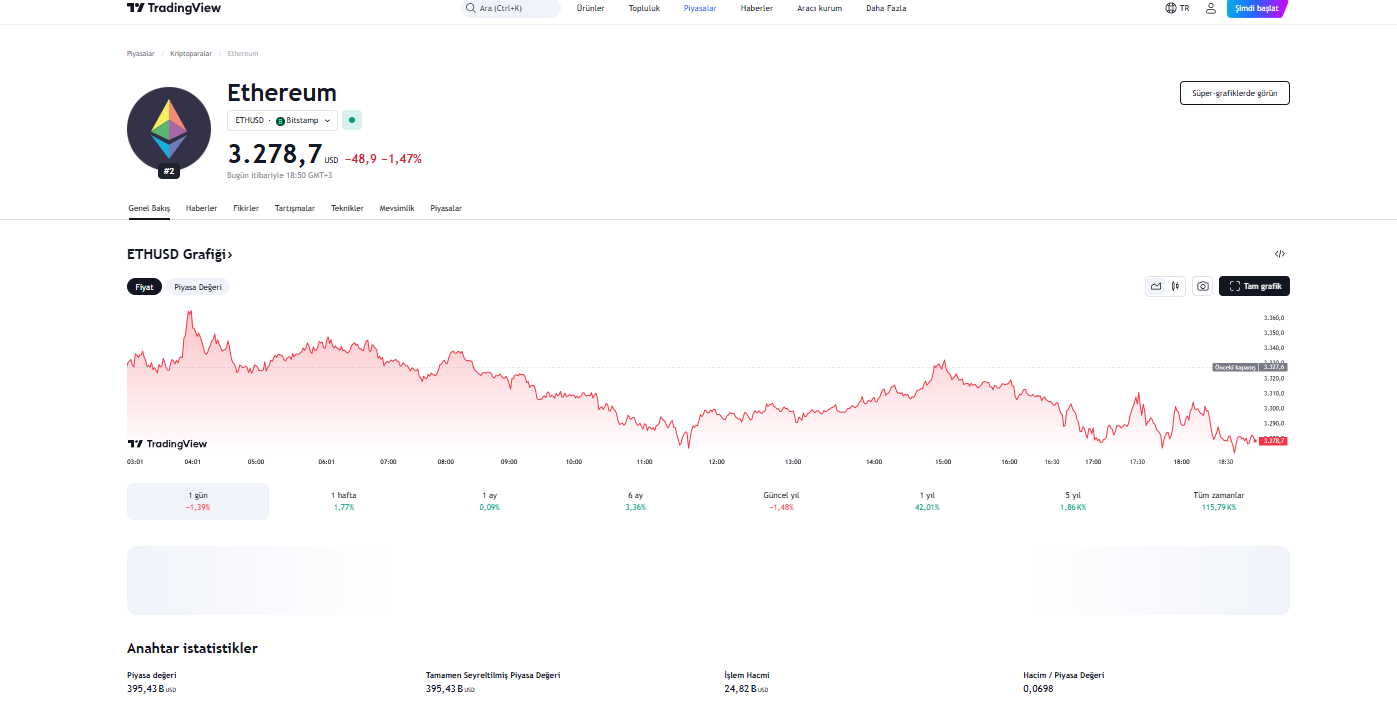This screenshot has width=1397, height=703.
Task: Select the 1 ay time range
Action: pos(490,501)
